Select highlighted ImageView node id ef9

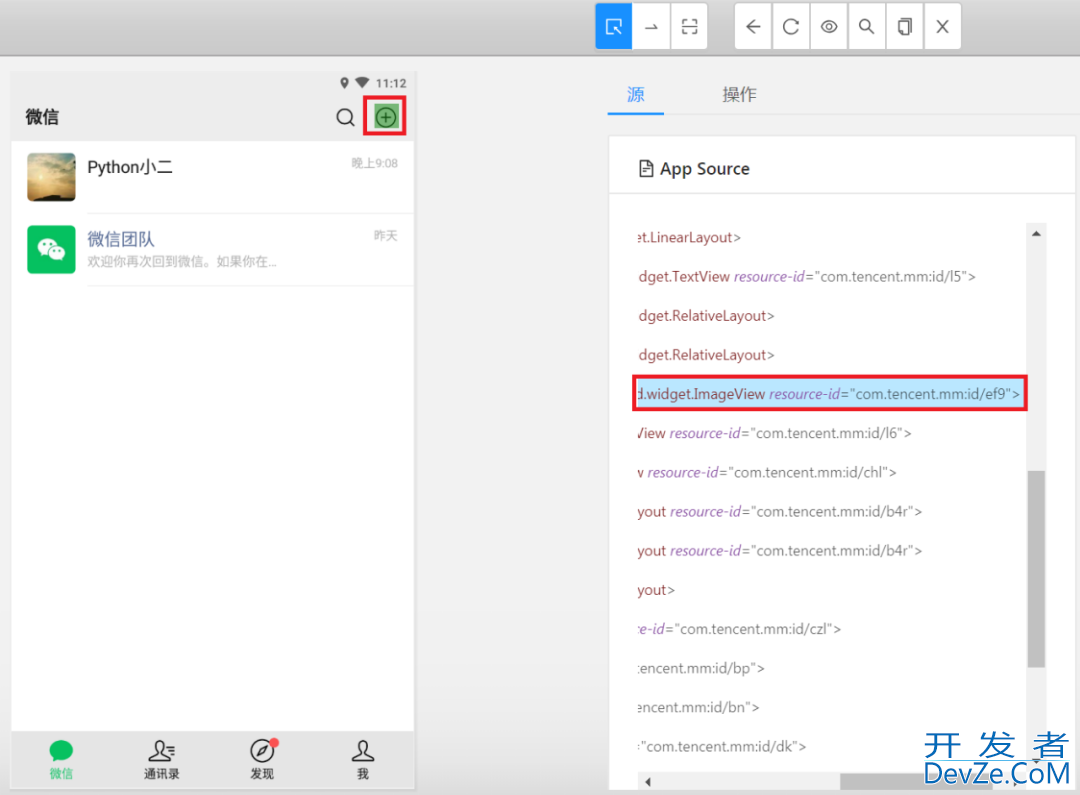pos(829,394)
